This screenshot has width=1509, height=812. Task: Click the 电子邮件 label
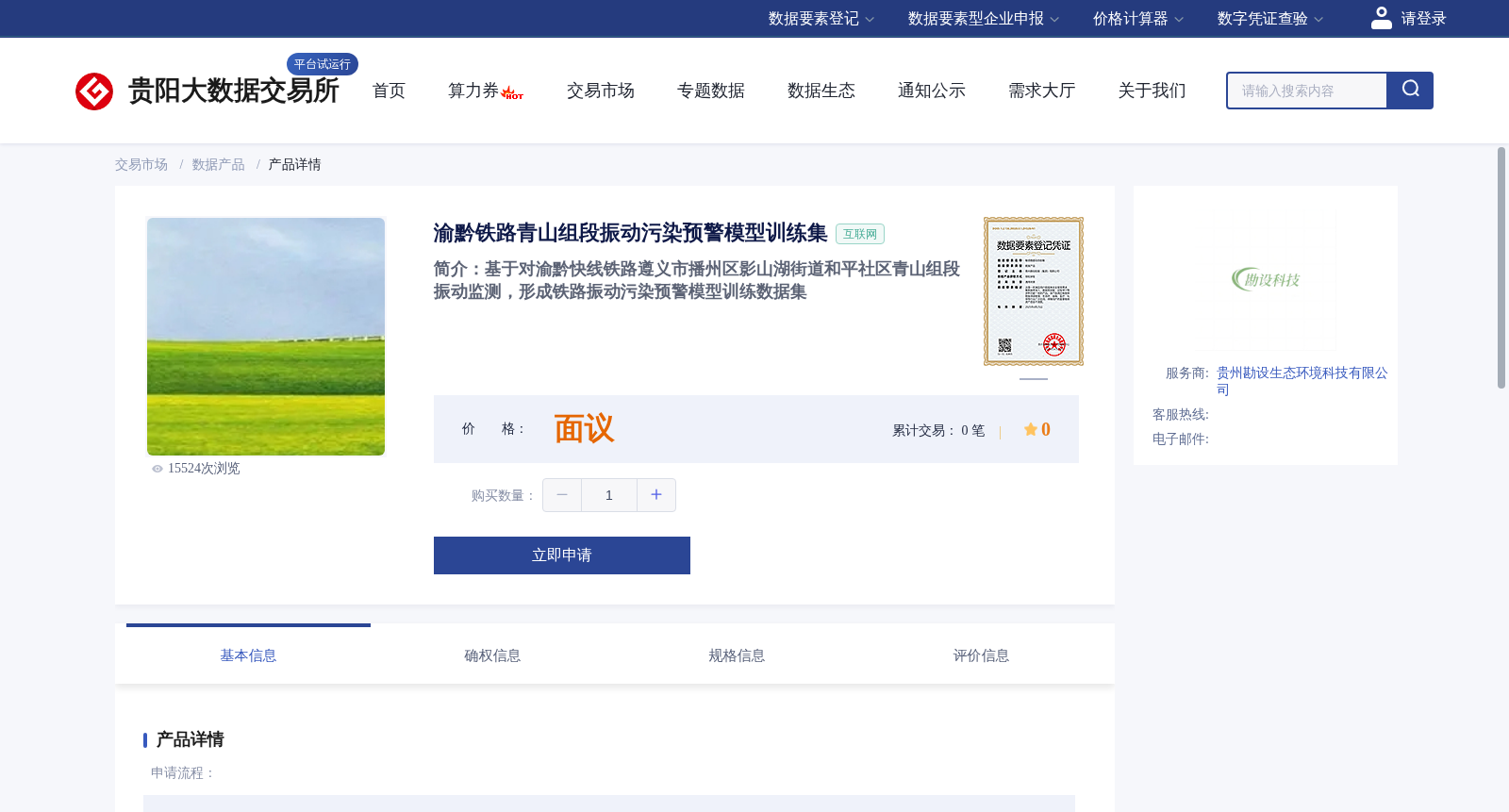[1181, 439]
